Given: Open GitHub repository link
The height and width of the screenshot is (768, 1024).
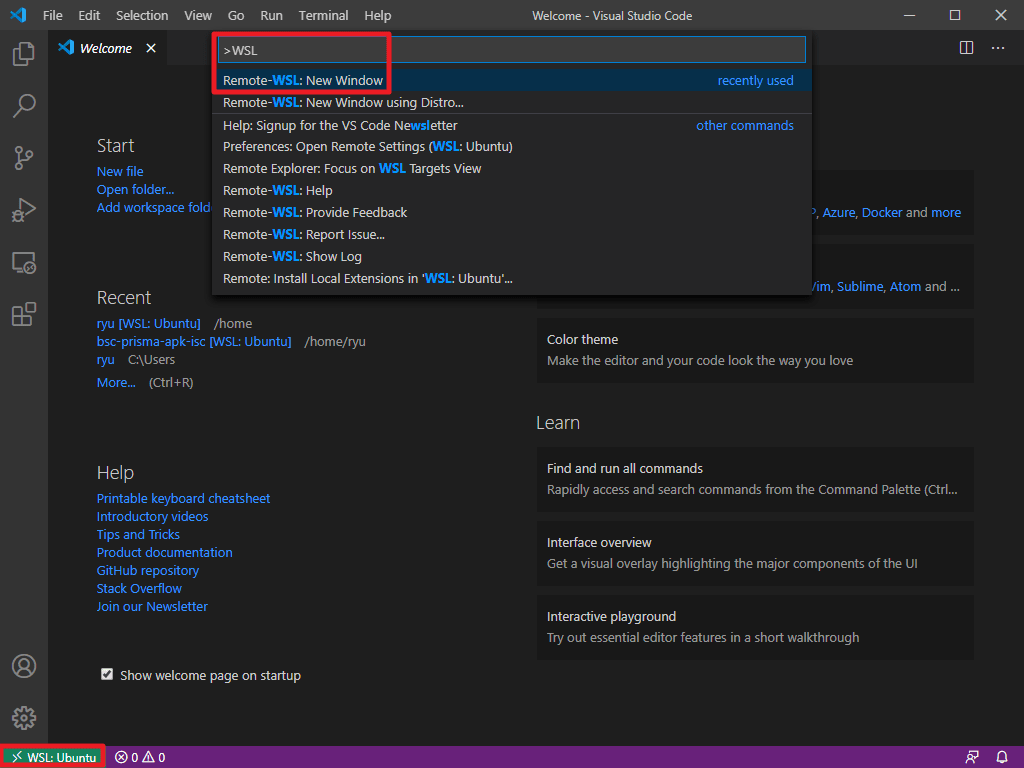Looking at the screenshot, I should coord(148,571).
